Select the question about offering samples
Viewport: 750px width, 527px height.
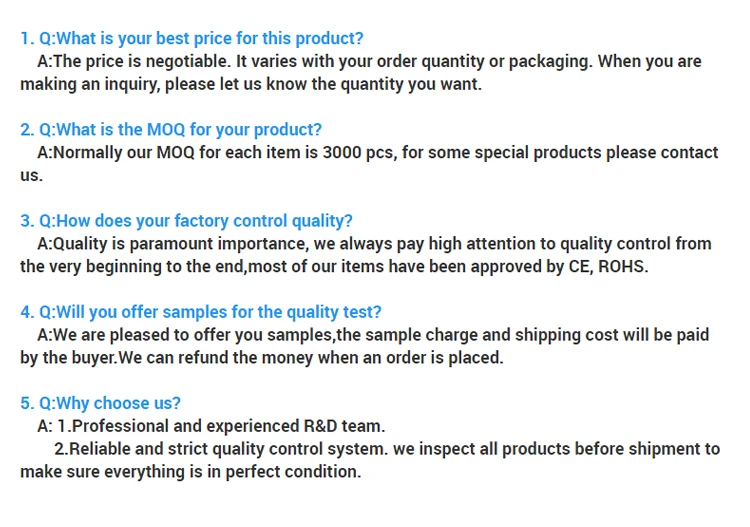point(201,312)
